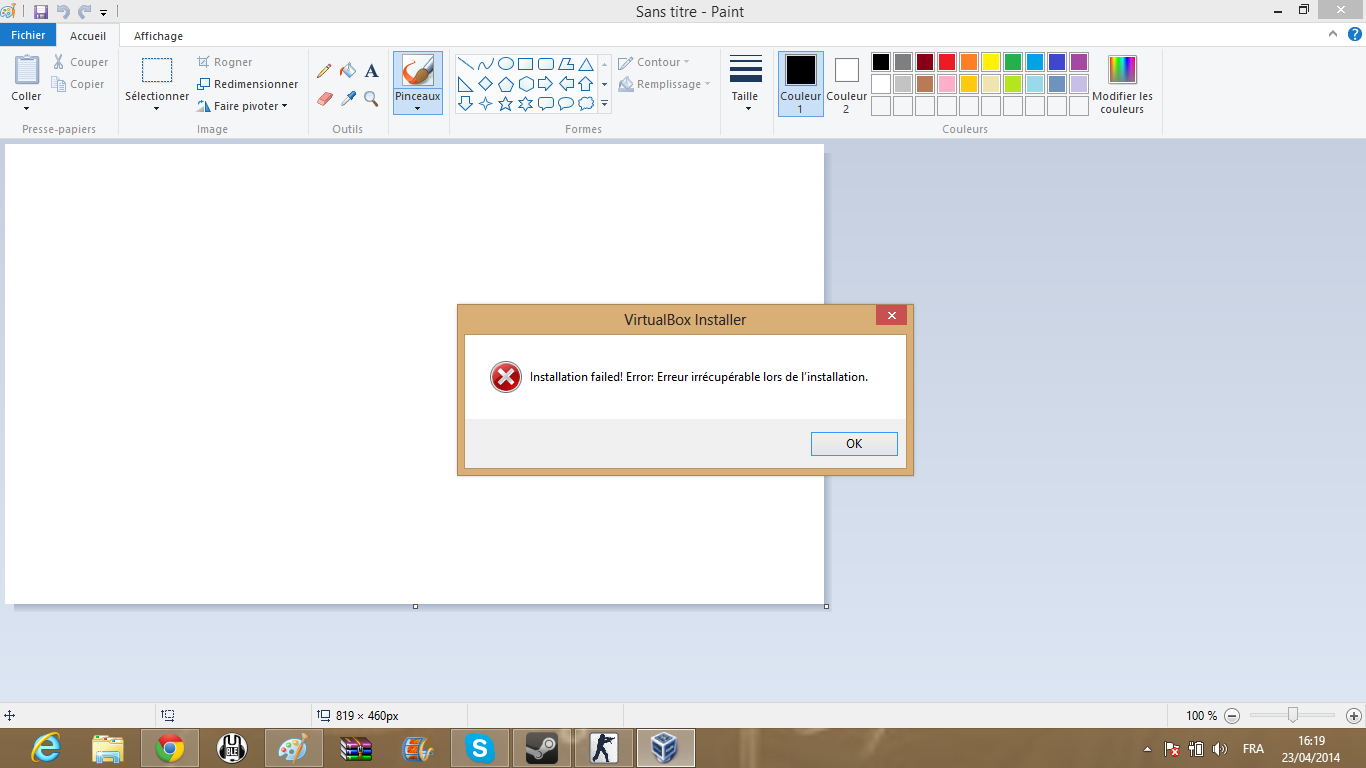Select the Pencil tool
Image resolution: width=1366 pixels, height=768 pixels.
coord(324,71)
